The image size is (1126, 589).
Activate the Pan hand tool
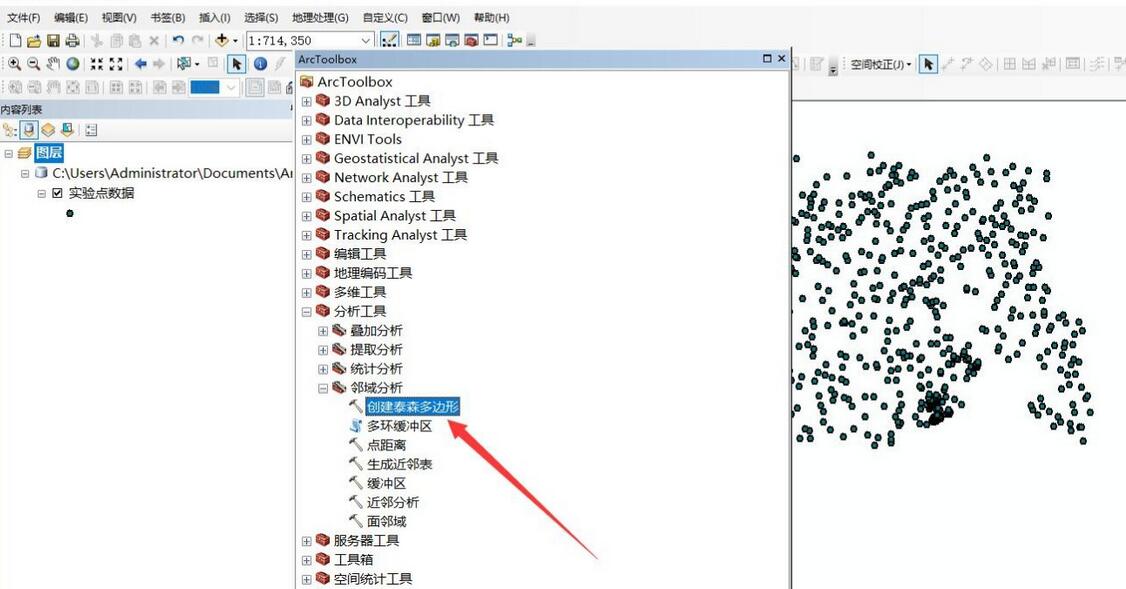point(53,64)
